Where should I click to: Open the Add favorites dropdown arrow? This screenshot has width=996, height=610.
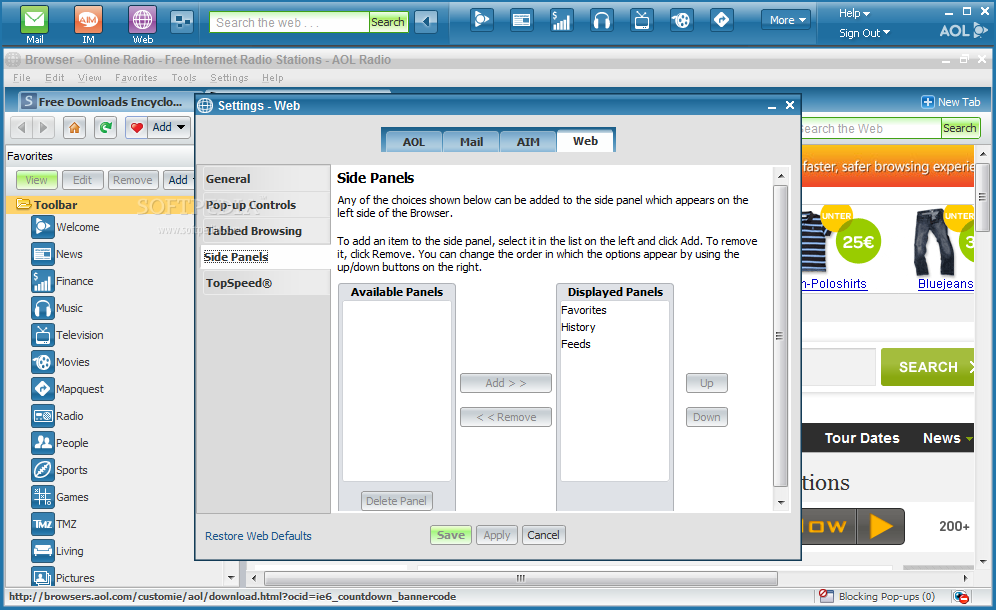(181, 128)
